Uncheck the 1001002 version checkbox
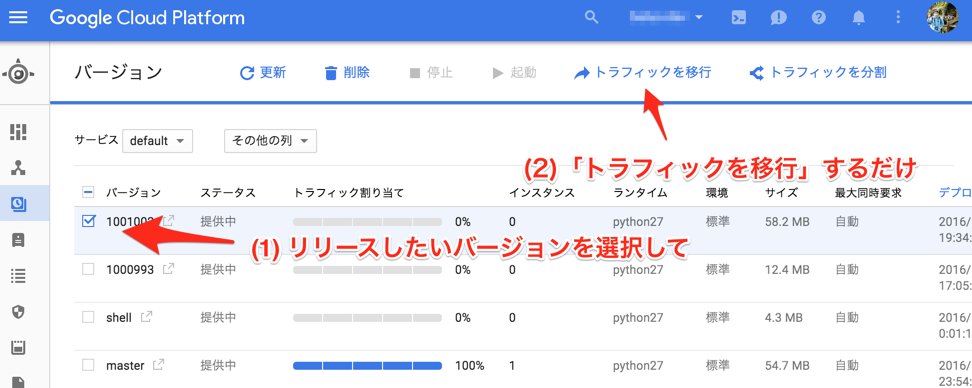The image size is (972, 388). click(88, 221)
